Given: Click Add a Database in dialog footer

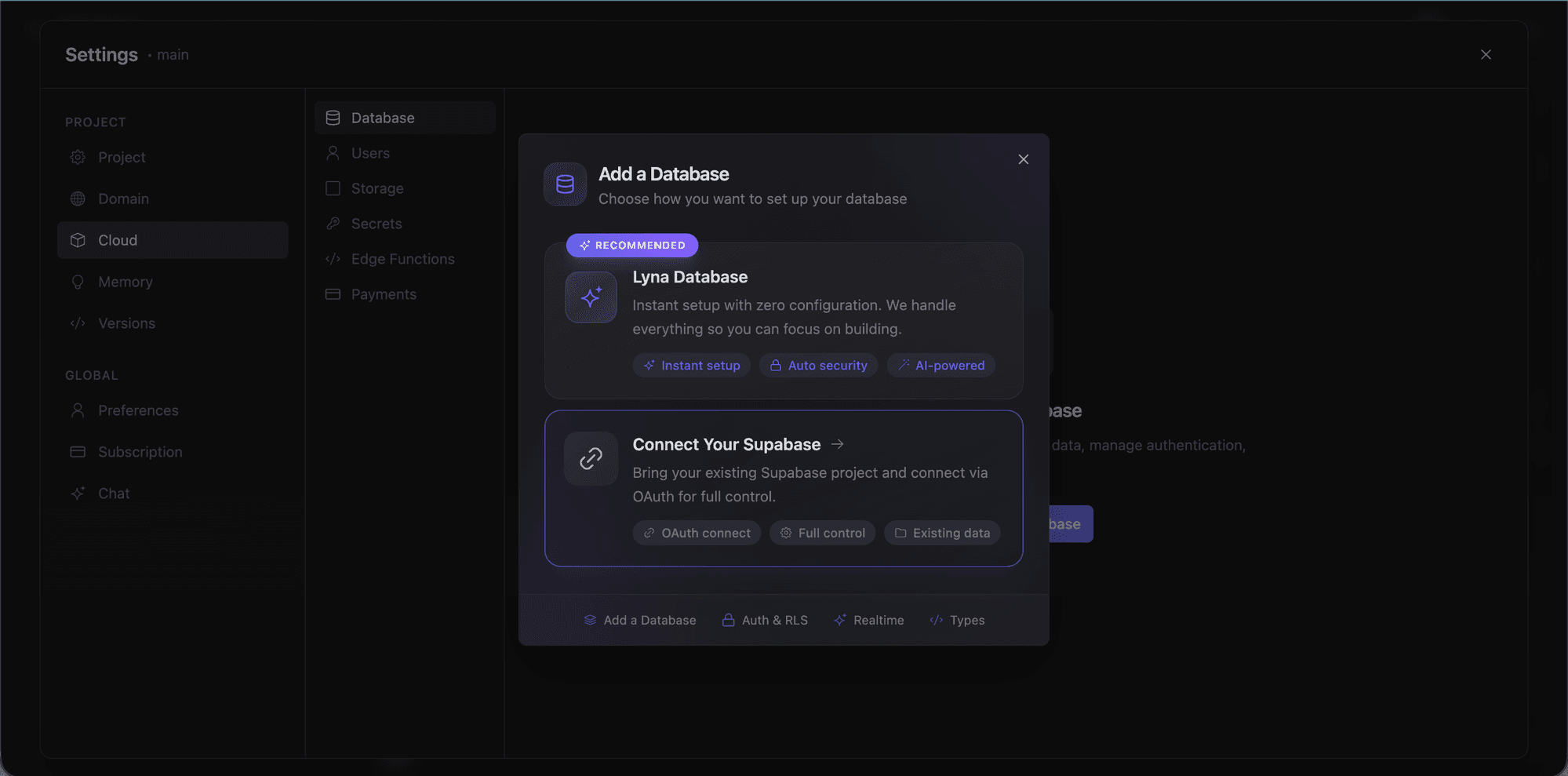Looking at the screenshot, I should click(640, 620).
